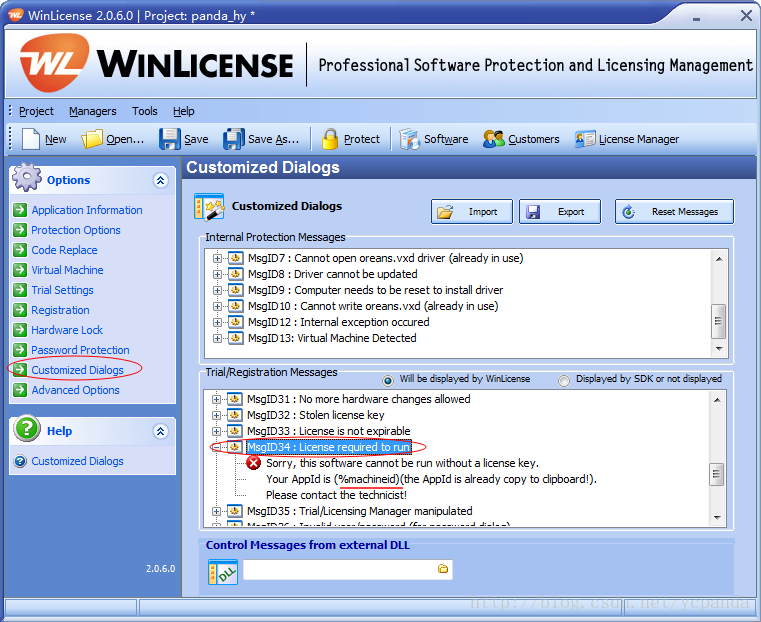Click the DLL icon under Control Messages

[223, 572]
